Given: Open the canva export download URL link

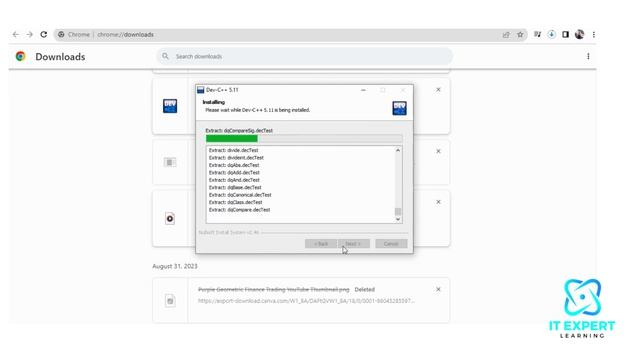Looking at the screenshot, I should point(306,301).
